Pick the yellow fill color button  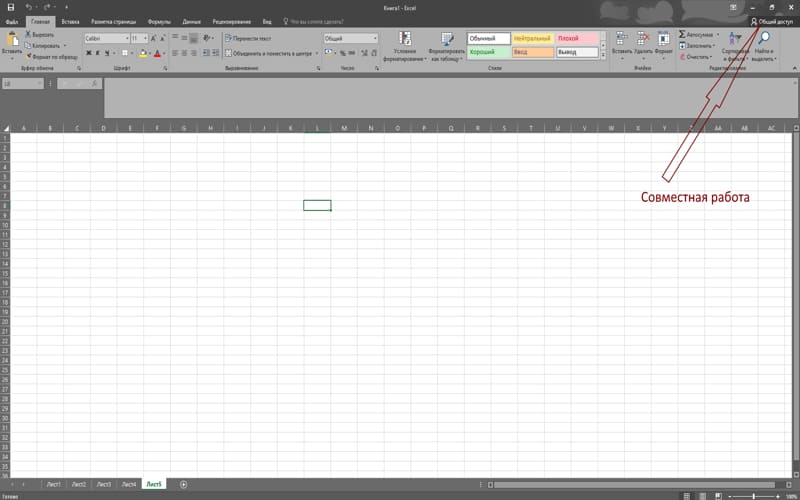[x=142, y=53]
